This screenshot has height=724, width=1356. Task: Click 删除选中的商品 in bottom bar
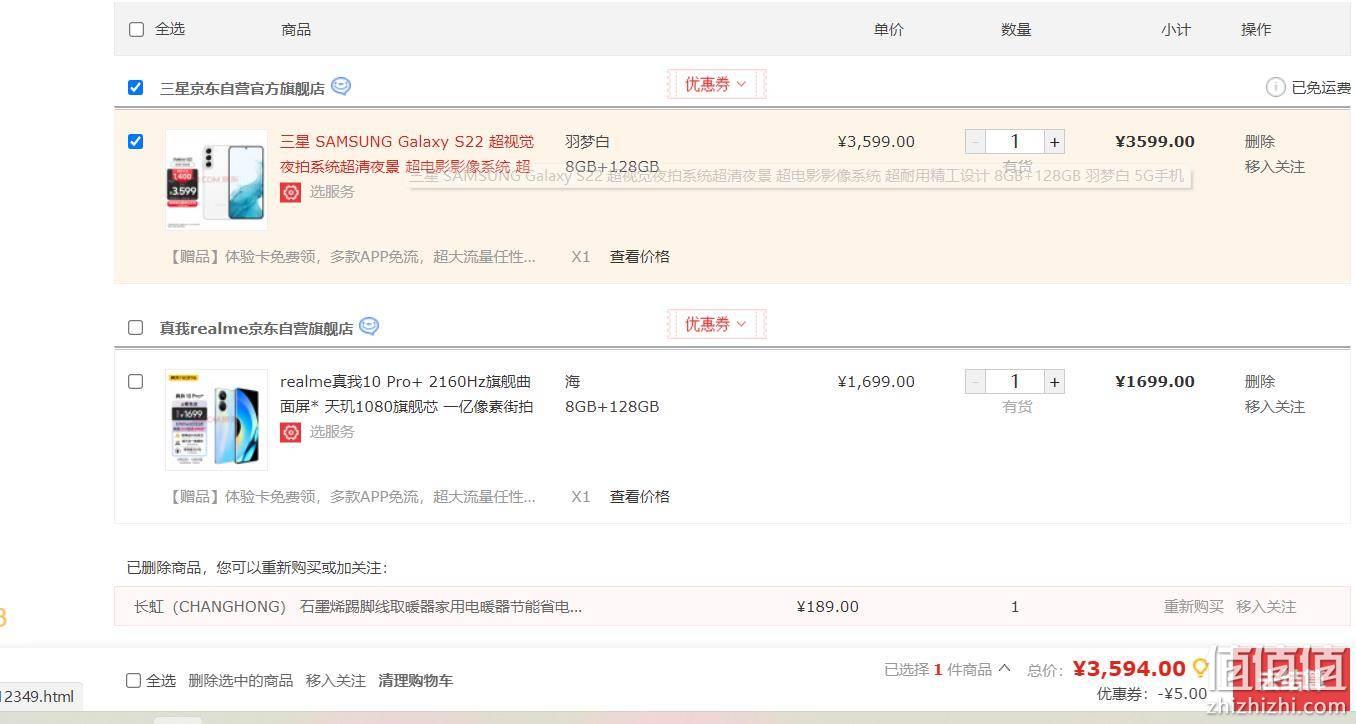241,681
